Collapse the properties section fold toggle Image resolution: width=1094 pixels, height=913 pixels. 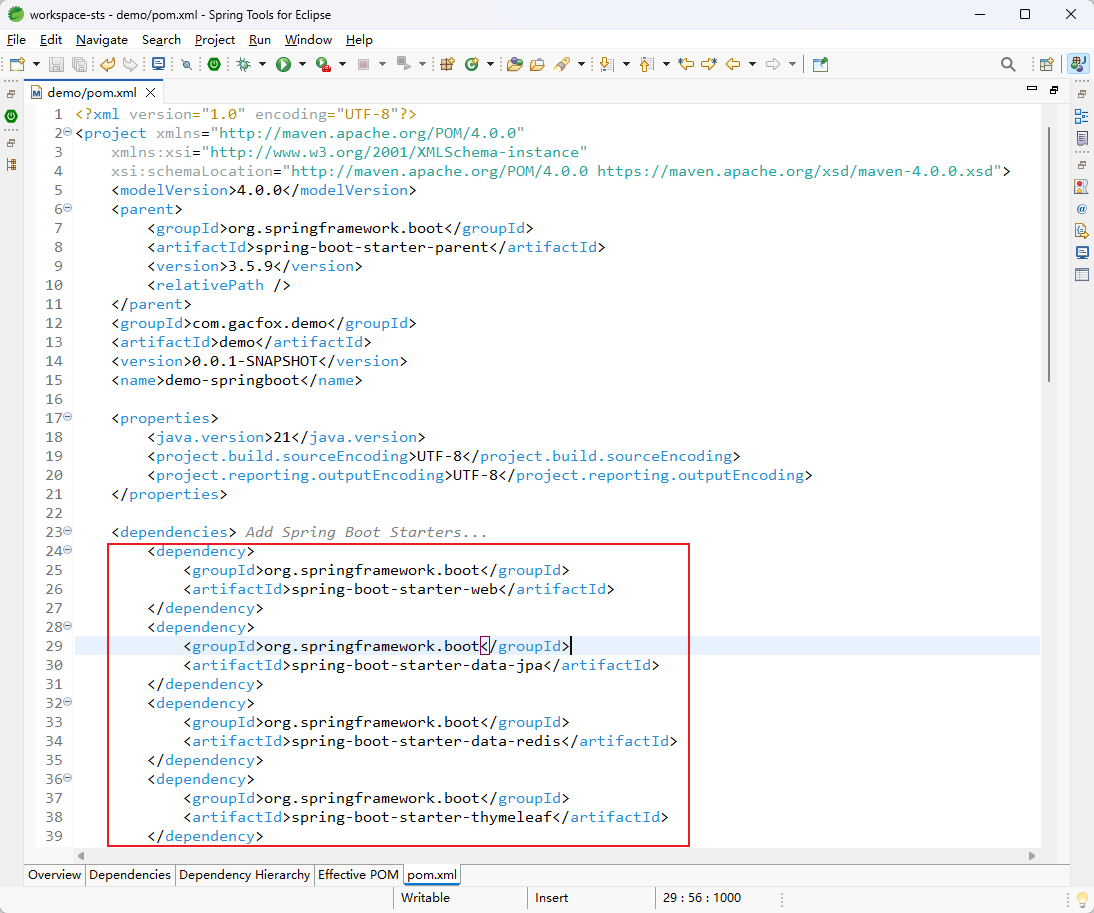[68, 416]
